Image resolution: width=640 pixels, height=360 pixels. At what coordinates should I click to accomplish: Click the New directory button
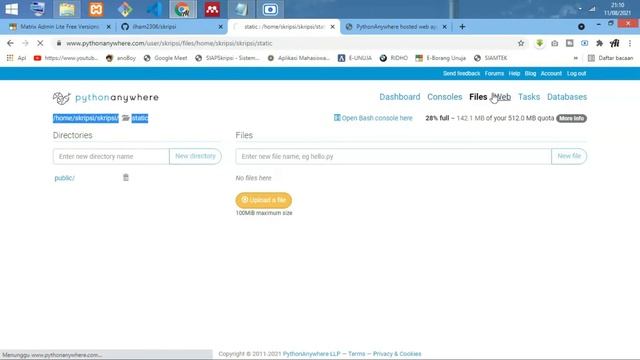click(195, 156)
